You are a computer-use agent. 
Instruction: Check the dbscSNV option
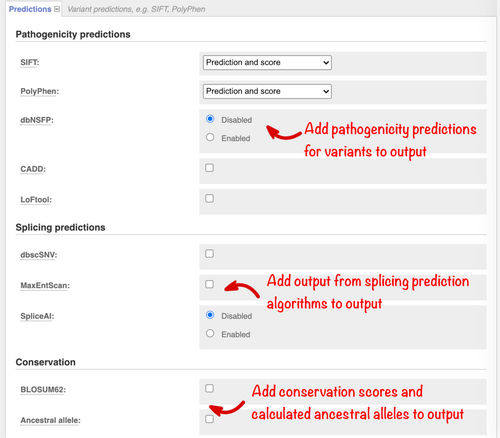[x=209, y=254]
